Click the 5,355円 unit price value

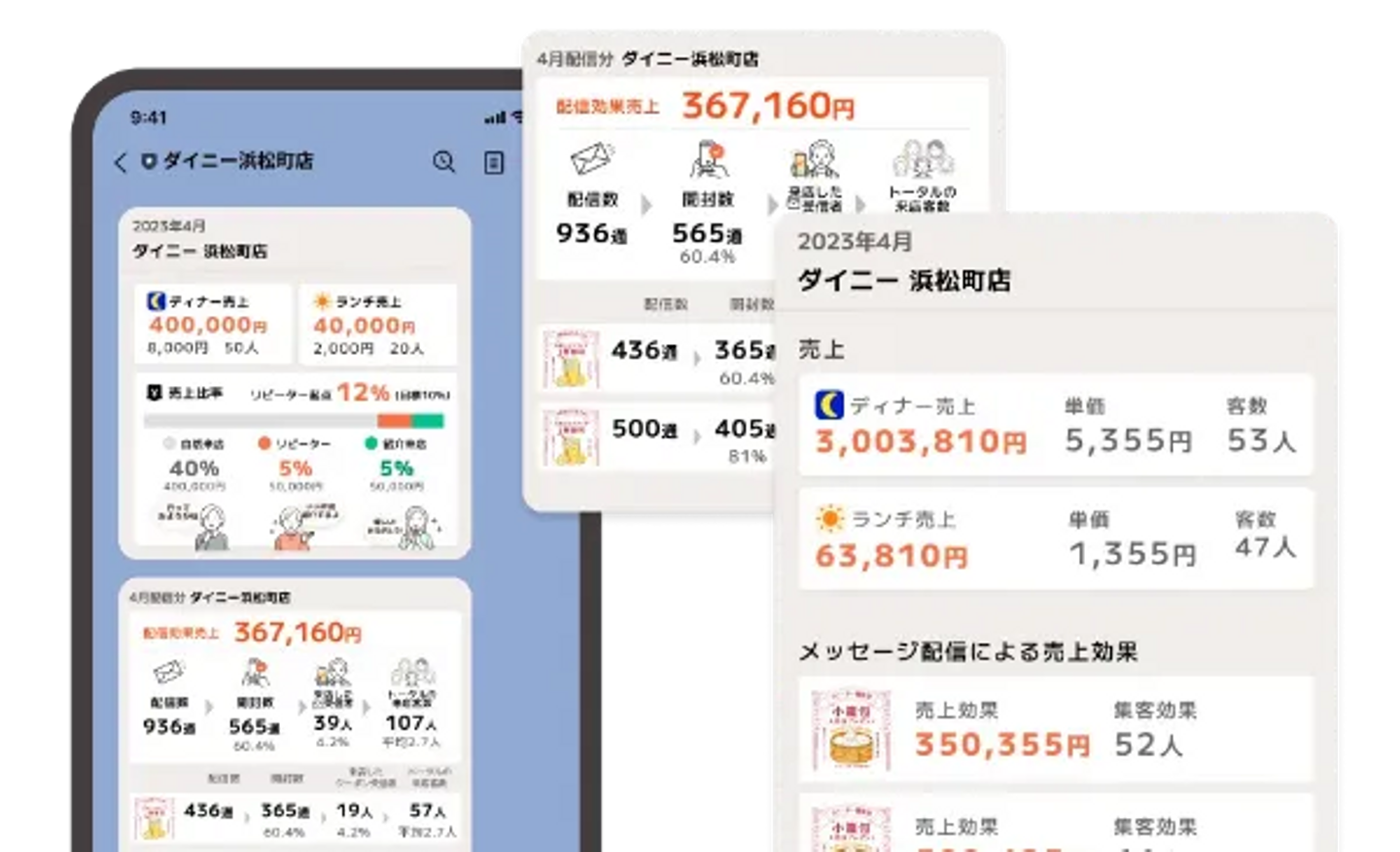click(x=1129, y=441)
